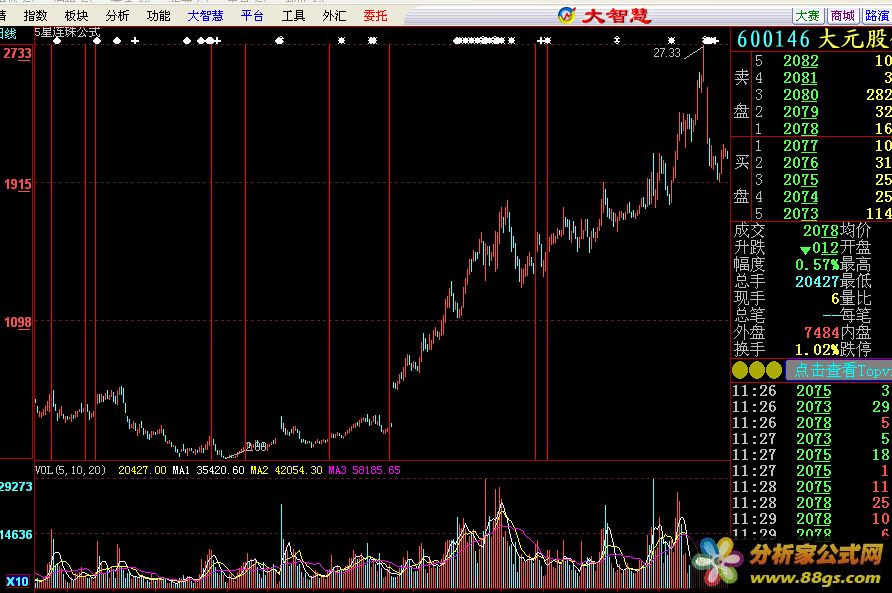This screenshot has width=892, height=593.
Task: Select the 11:29 trade at 2078 volume 10
Action: point(813,518)
